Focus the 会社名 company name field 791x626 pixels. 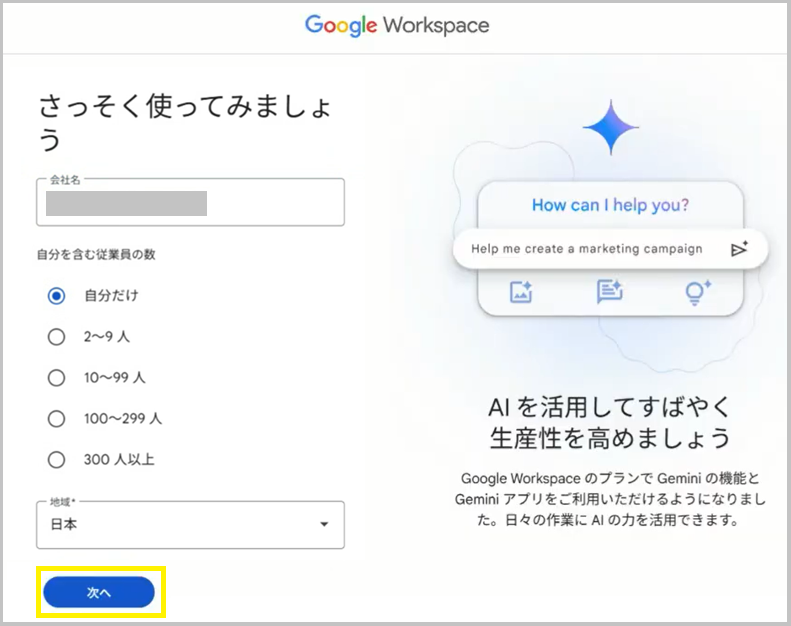tap(190, 202)
